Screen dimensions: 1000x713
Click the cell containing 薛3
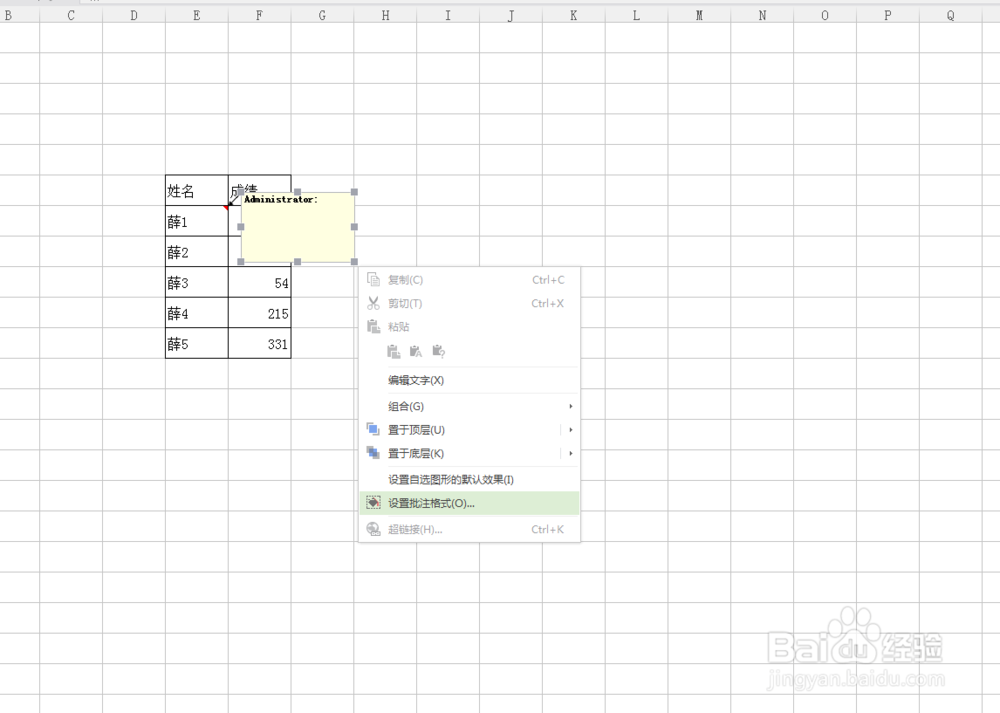tap(196, 283)
